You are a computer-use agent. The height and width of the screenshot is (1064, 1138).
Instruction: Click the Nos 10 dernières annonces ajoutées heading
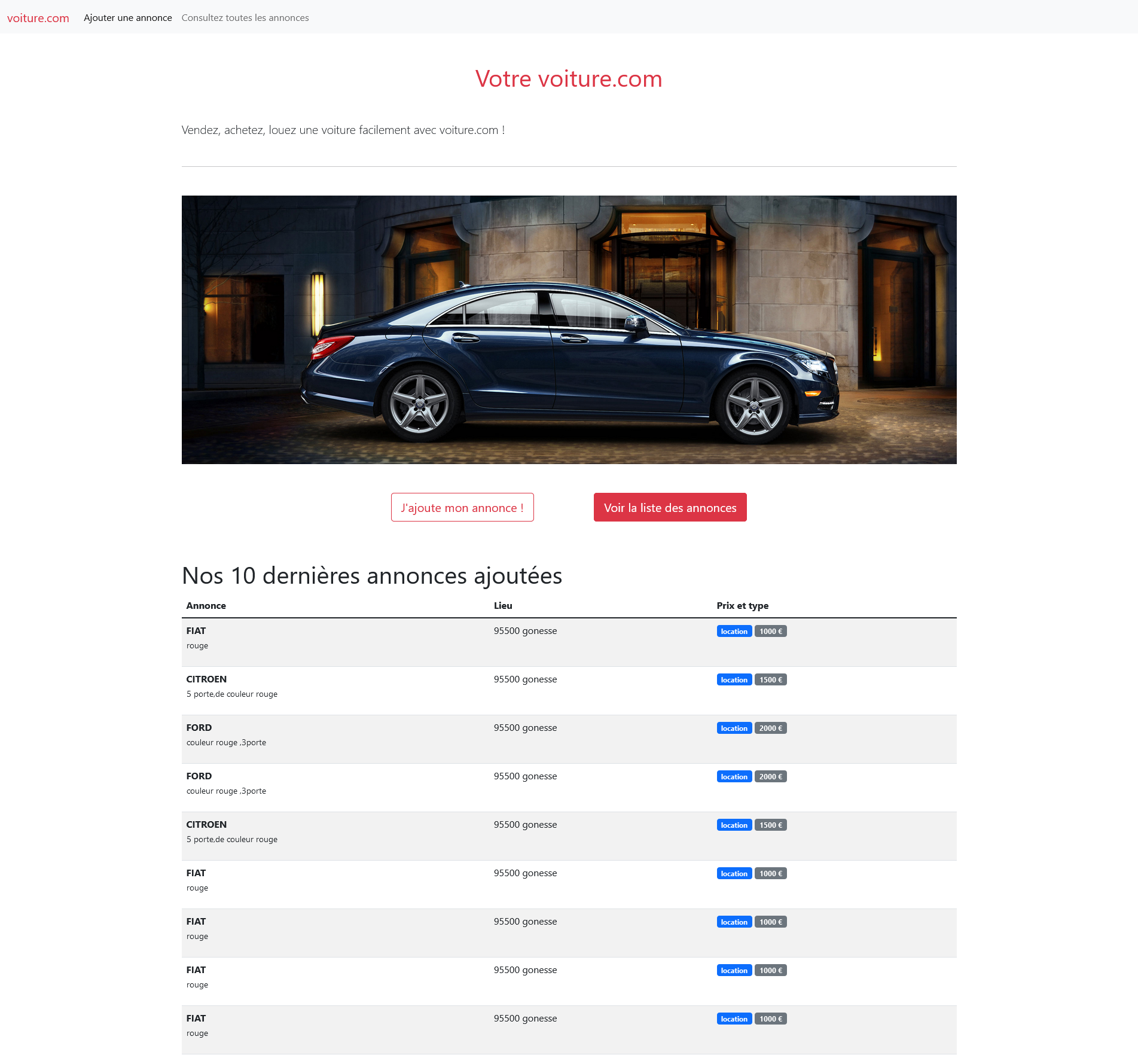[372, 575]
